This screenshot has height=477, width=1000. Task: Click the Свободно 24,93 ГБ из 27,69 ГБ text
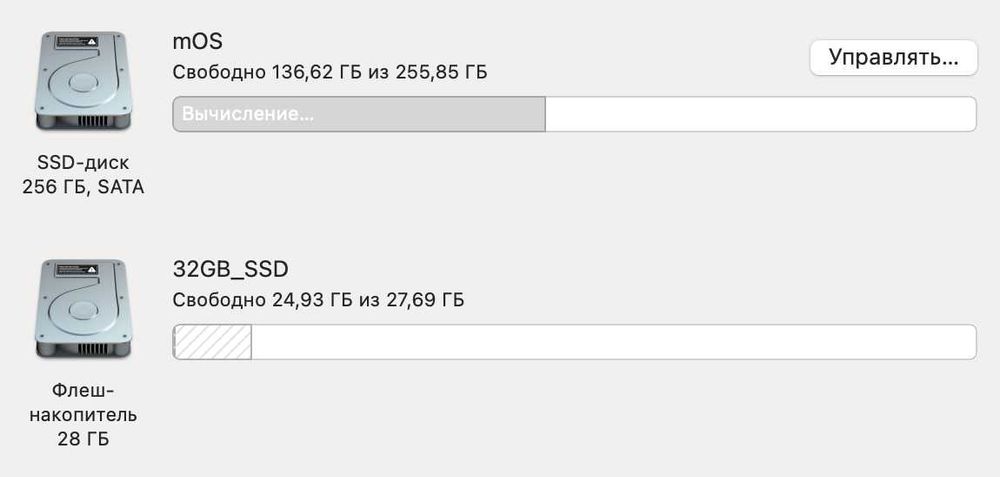point(318,300)
